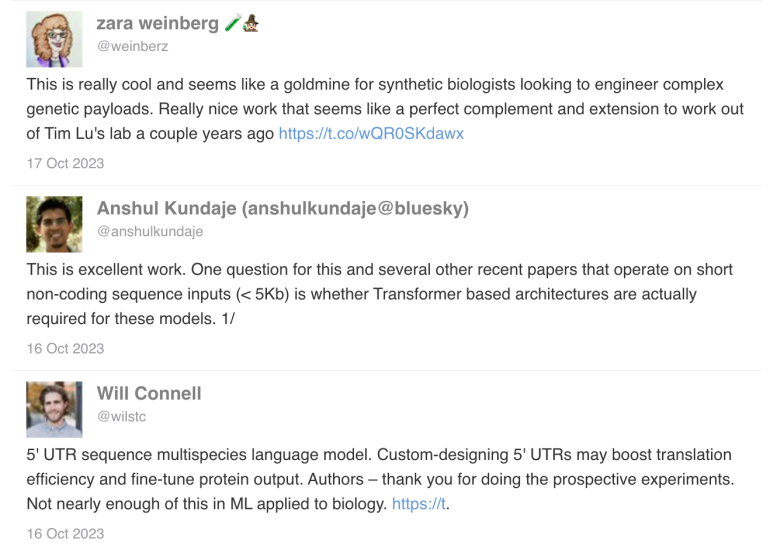Open Will Connell's 16 Oct 2023 date
Viewport: 771px width, 552px height.
point(65,534)
